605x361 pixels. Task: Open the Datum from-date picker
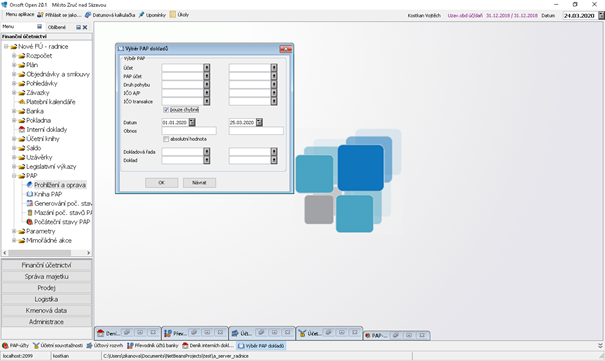coord(192,122)
